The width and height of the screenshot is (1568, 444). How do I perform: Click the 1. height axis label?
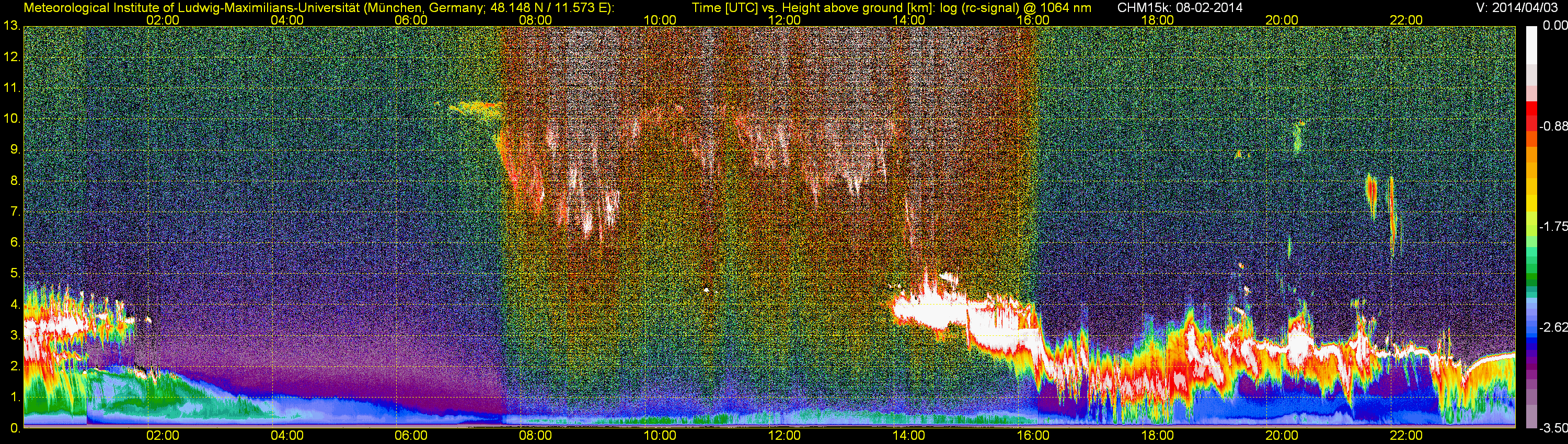click(x=15, y=397)
